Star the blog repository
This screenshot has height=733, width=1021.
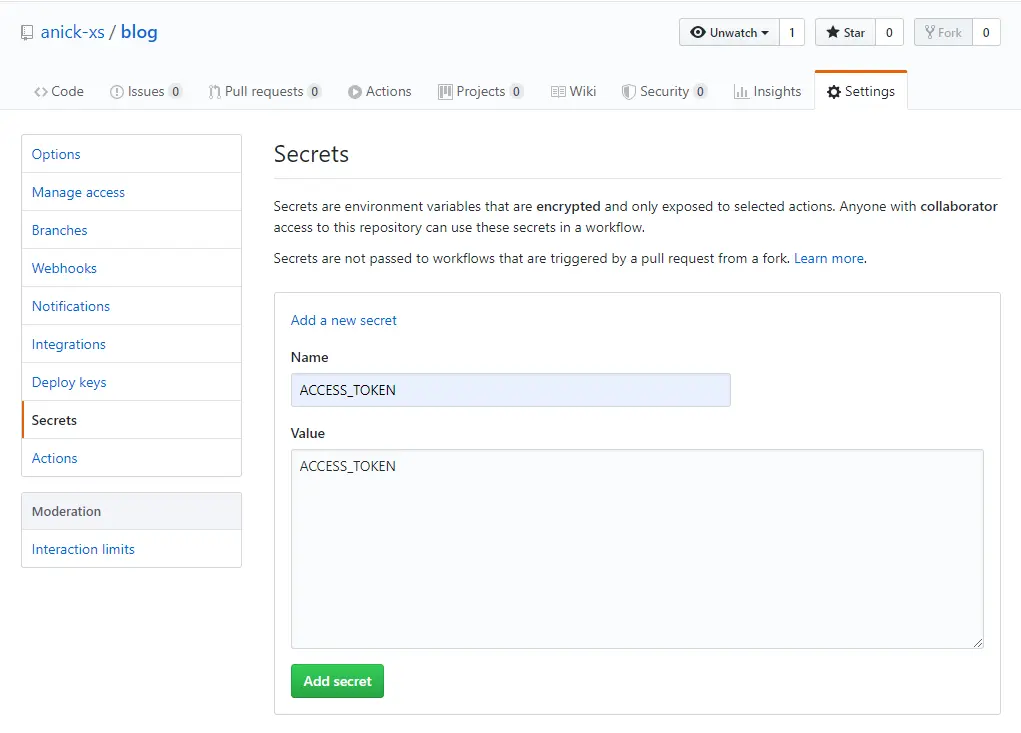coord(845,33)
